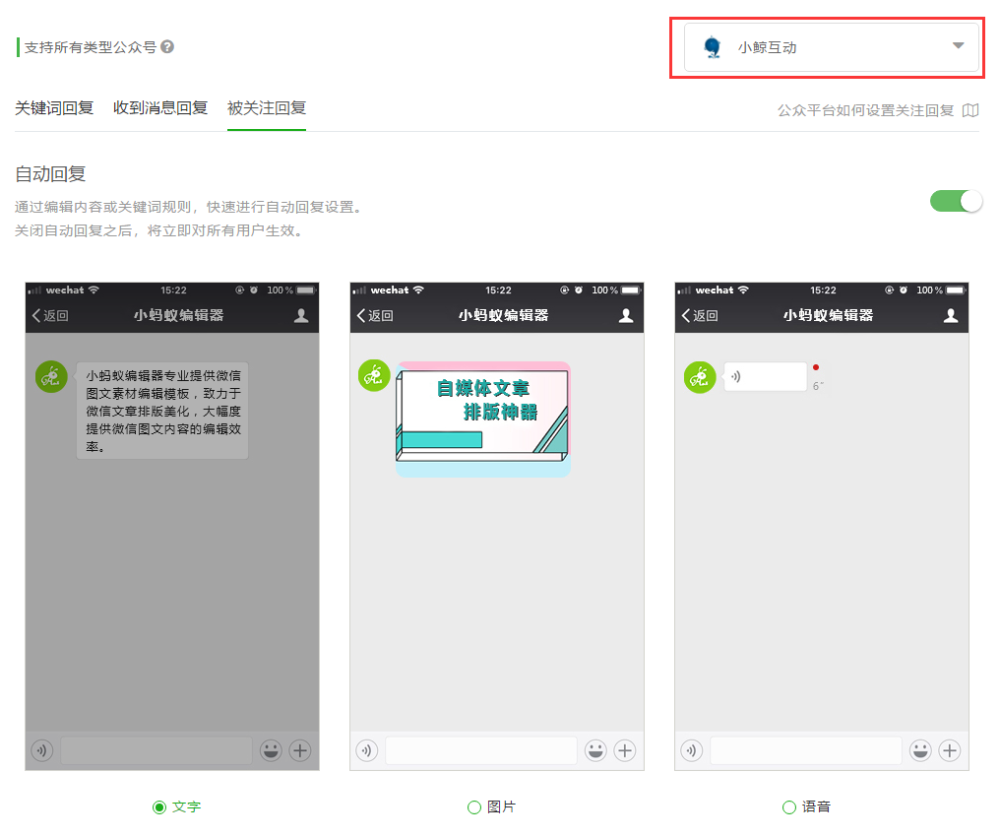The image size is (1000, 837).
Task: Click plus icon in text preview
Action: pyautogui.click(x=300, y=751)
